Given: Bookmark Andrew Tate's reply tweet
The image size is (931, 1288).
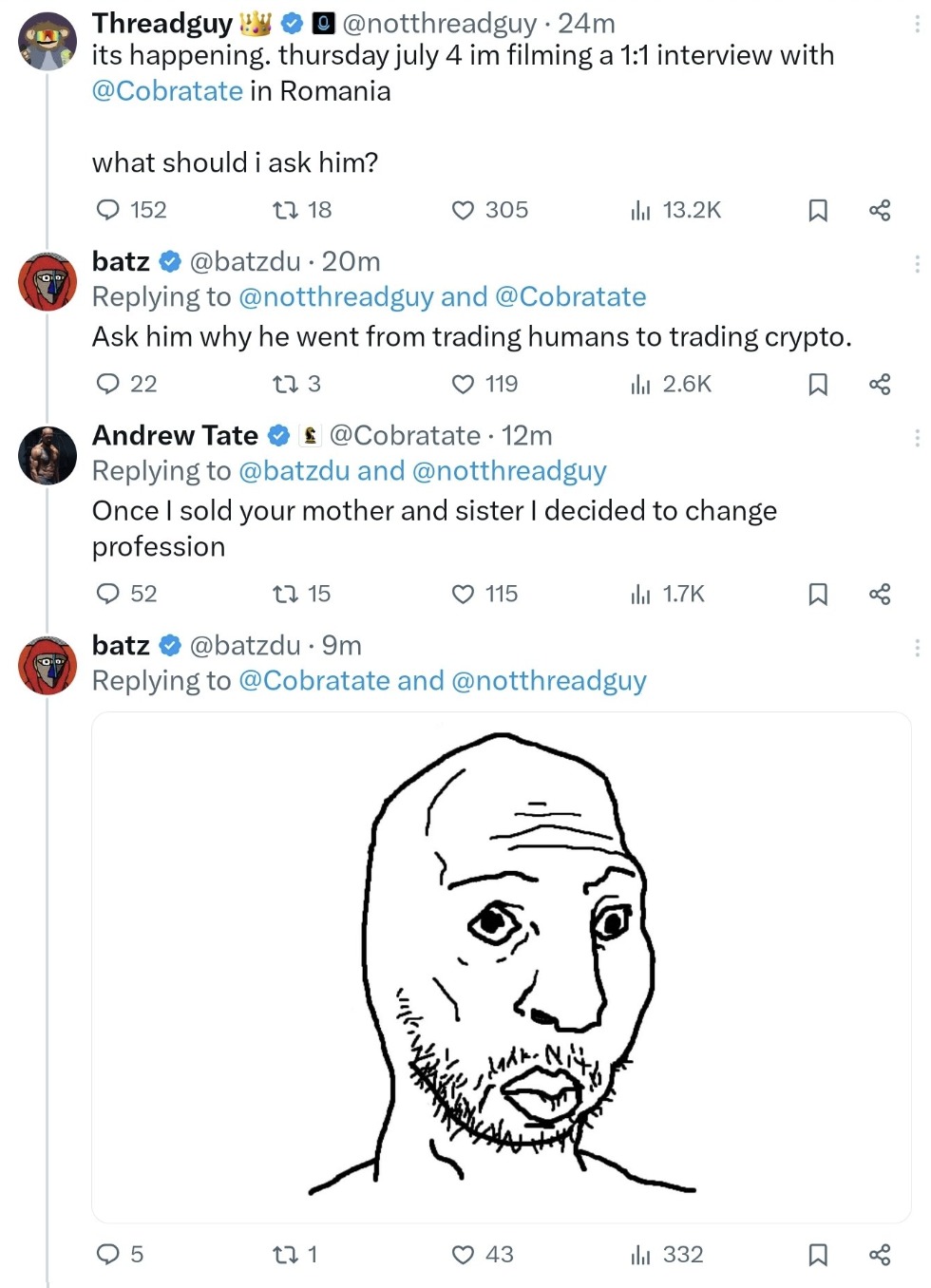Looking at the screenshot, I should tap(817, 594).
